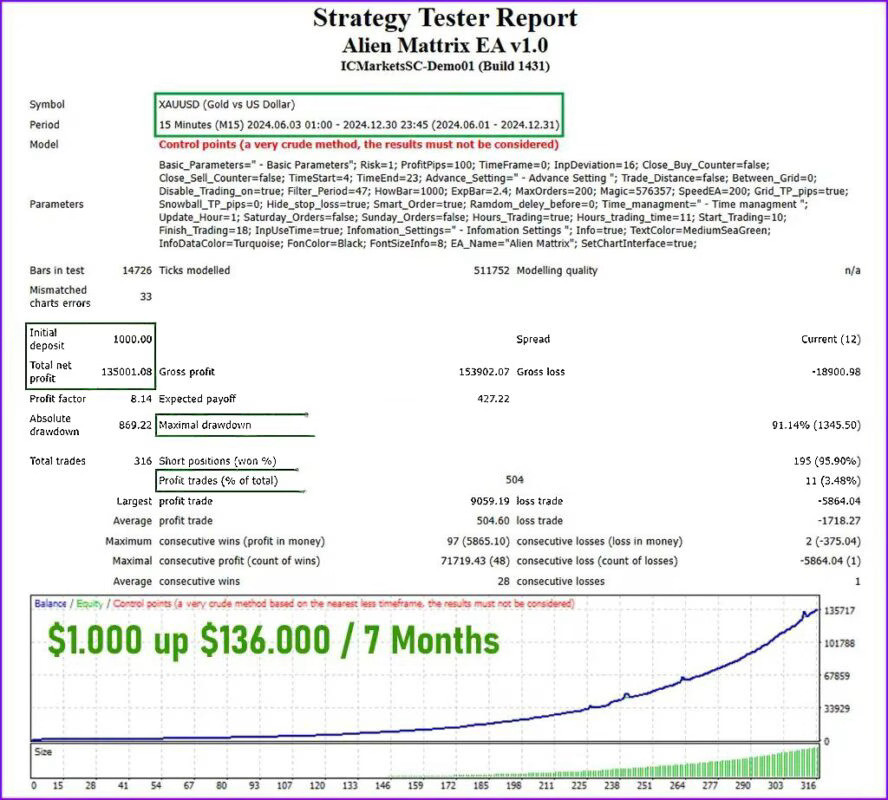The image size is (888, 800).
Task: Click the Profit trades (% of total) label
Action: (219, 481)
